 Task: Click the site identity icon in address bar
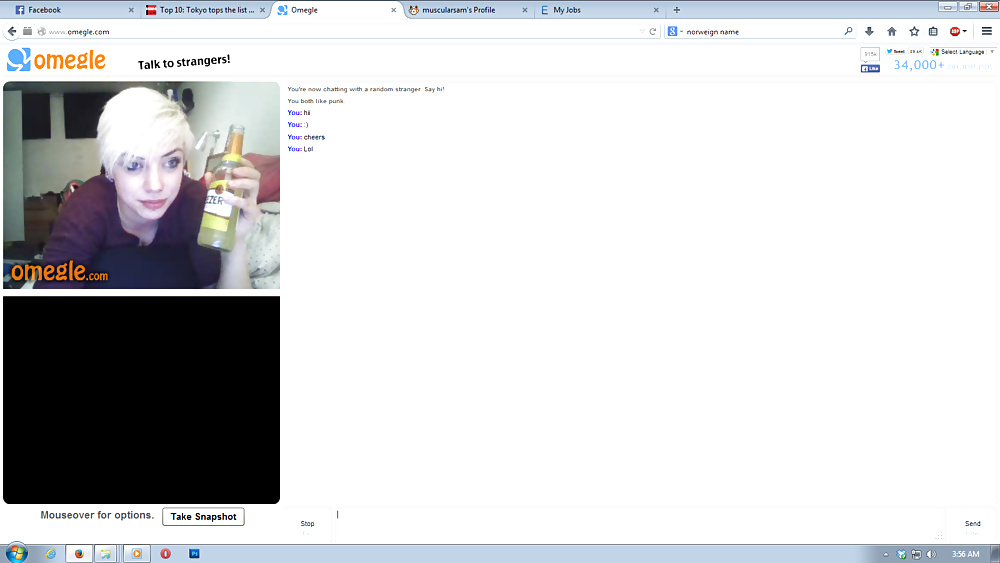[41, 31]
